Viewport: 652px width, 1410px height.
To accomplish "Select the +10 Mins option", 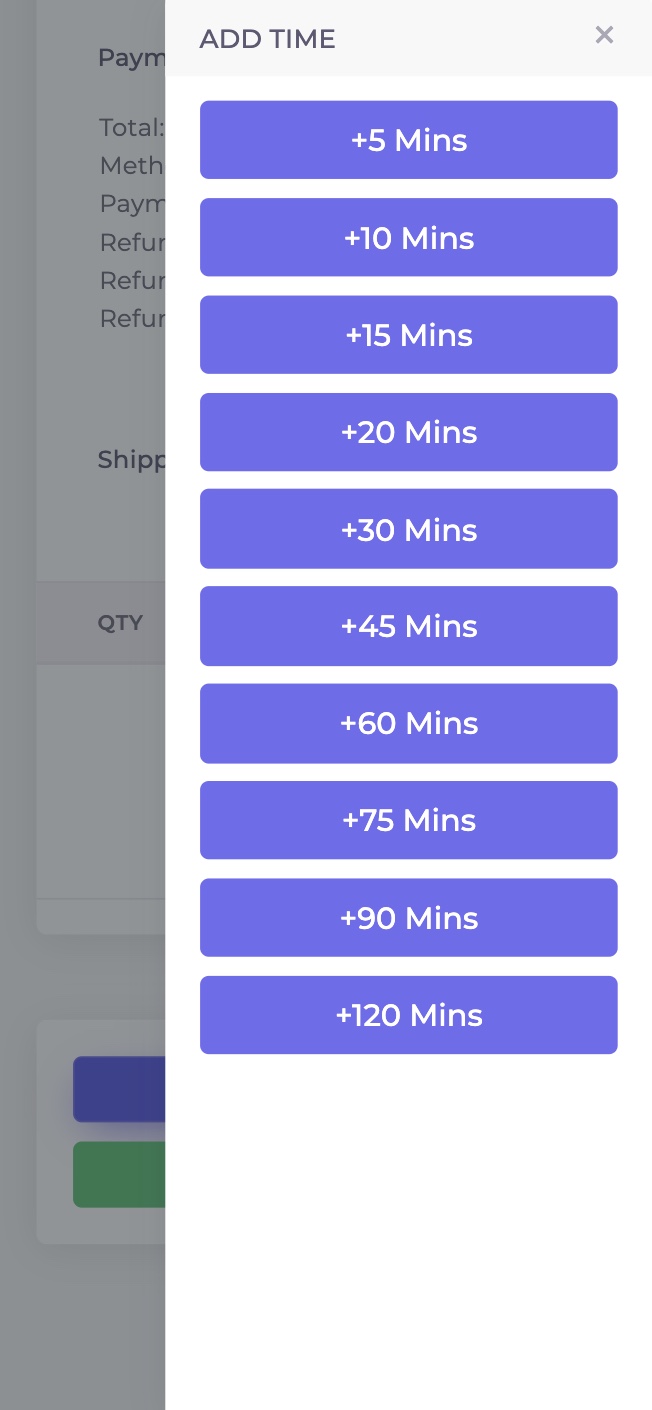I will coord(408,237).
